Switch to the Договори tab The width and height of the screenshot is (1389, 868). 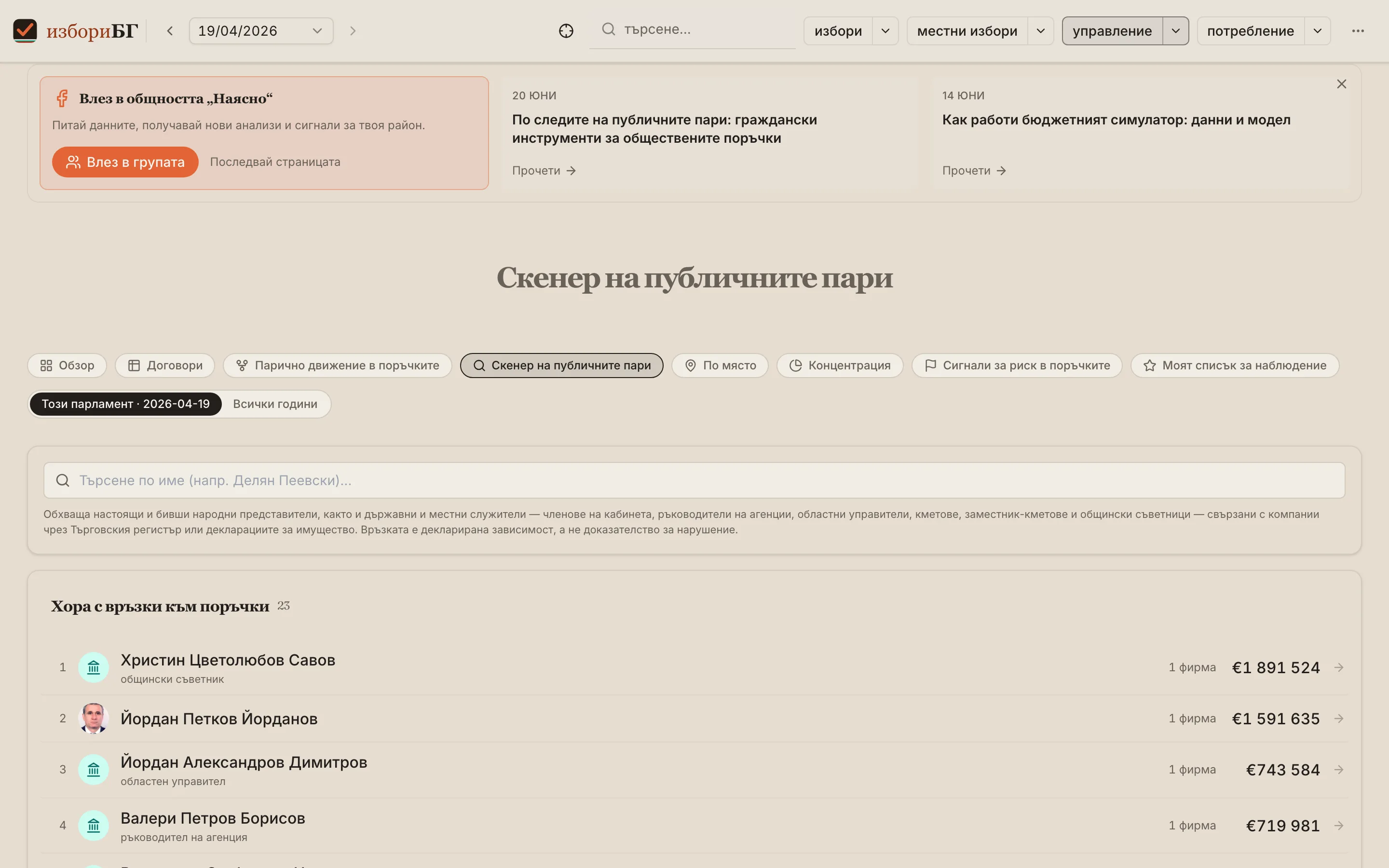click(165, 366)
